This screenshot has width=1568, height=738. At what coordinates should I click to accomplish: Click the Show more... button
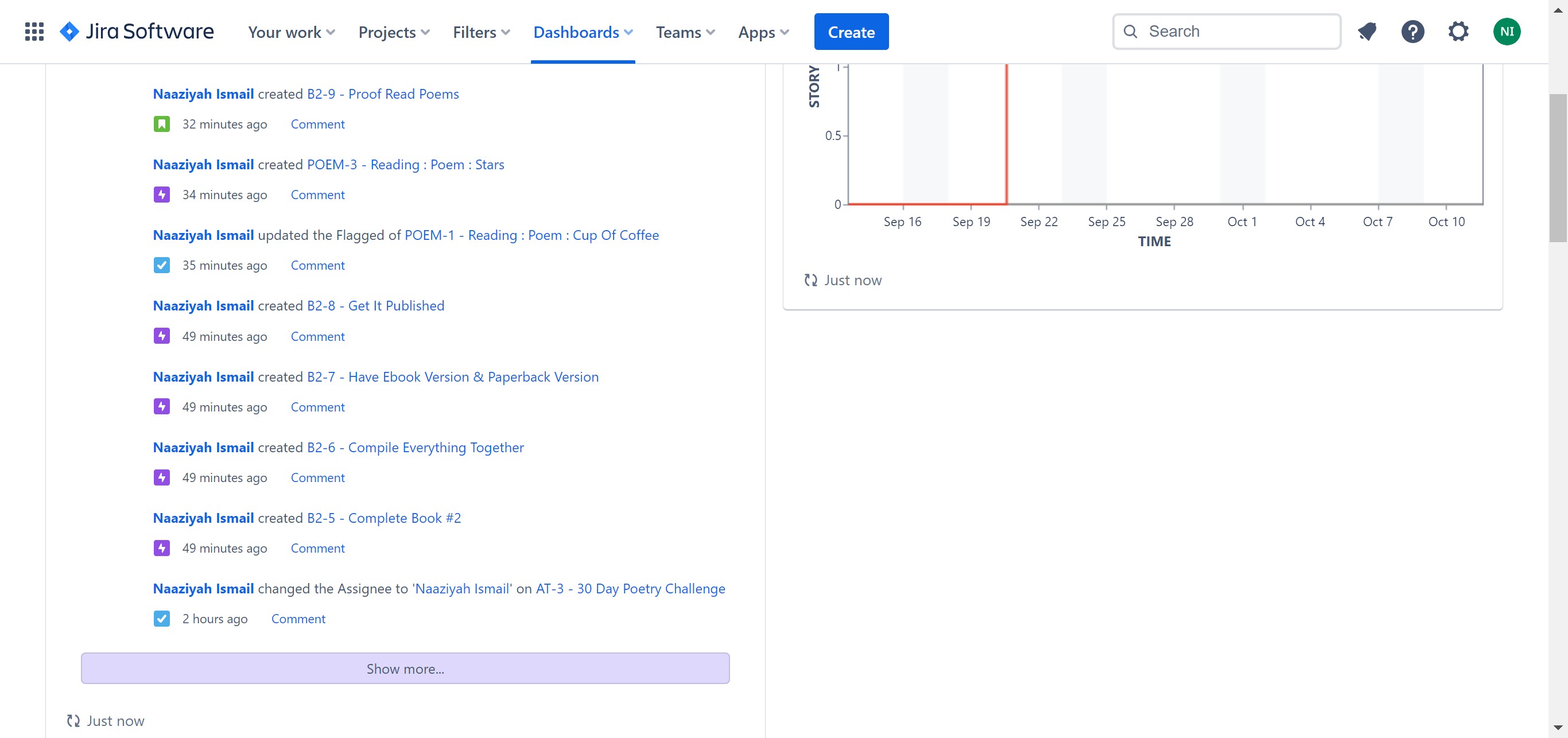(405, 668)
